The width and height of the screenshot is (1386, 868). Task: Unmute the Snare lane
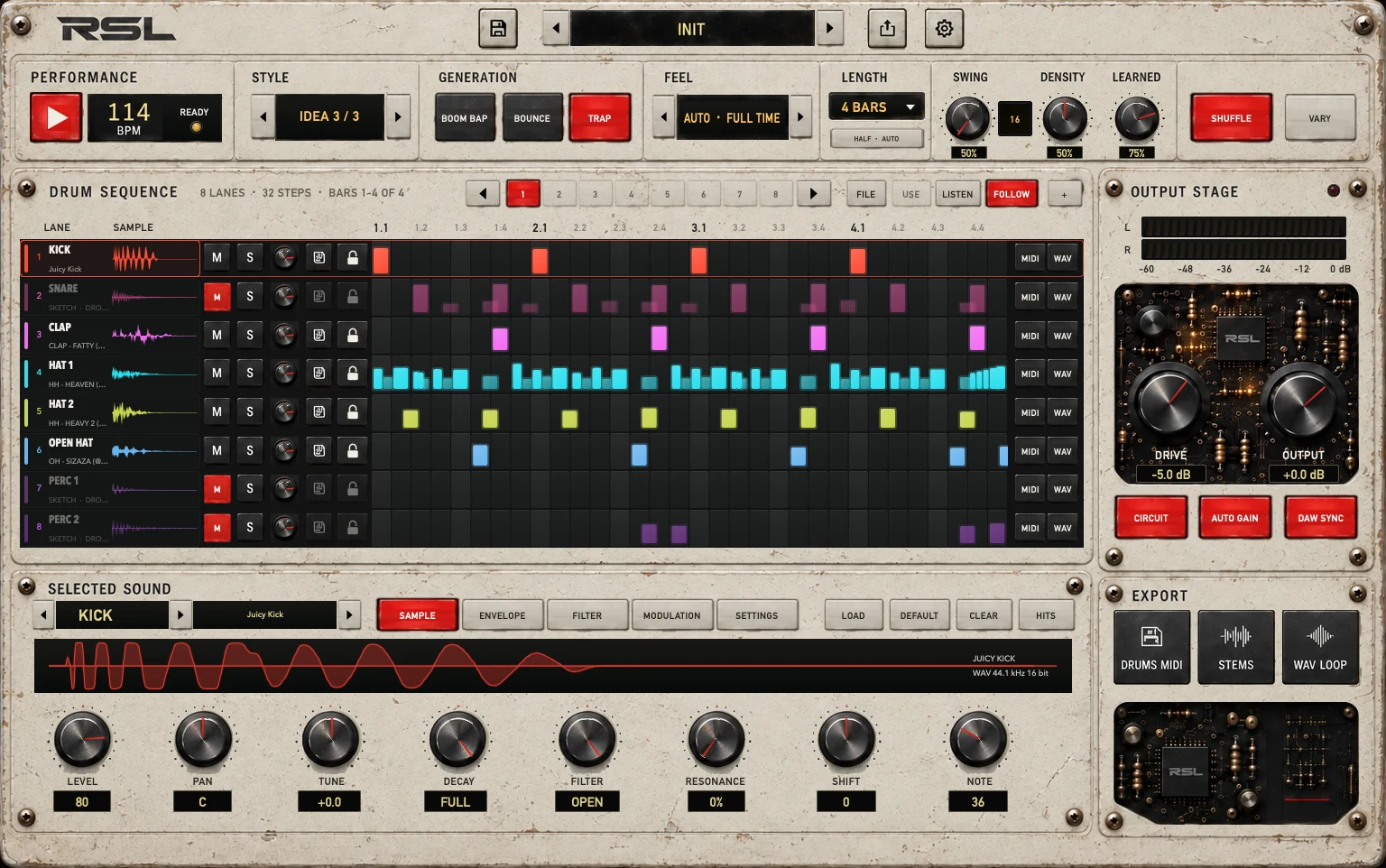217,297
